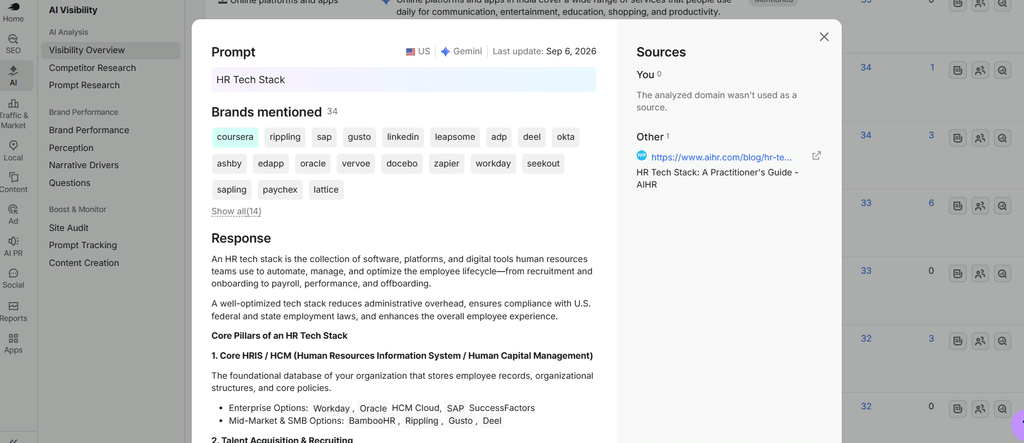The width and height of the screenshot is (1024, 443).
Task: Open the aihr.com blog source link
Action: pyautogui.click(x=722, y=157)
